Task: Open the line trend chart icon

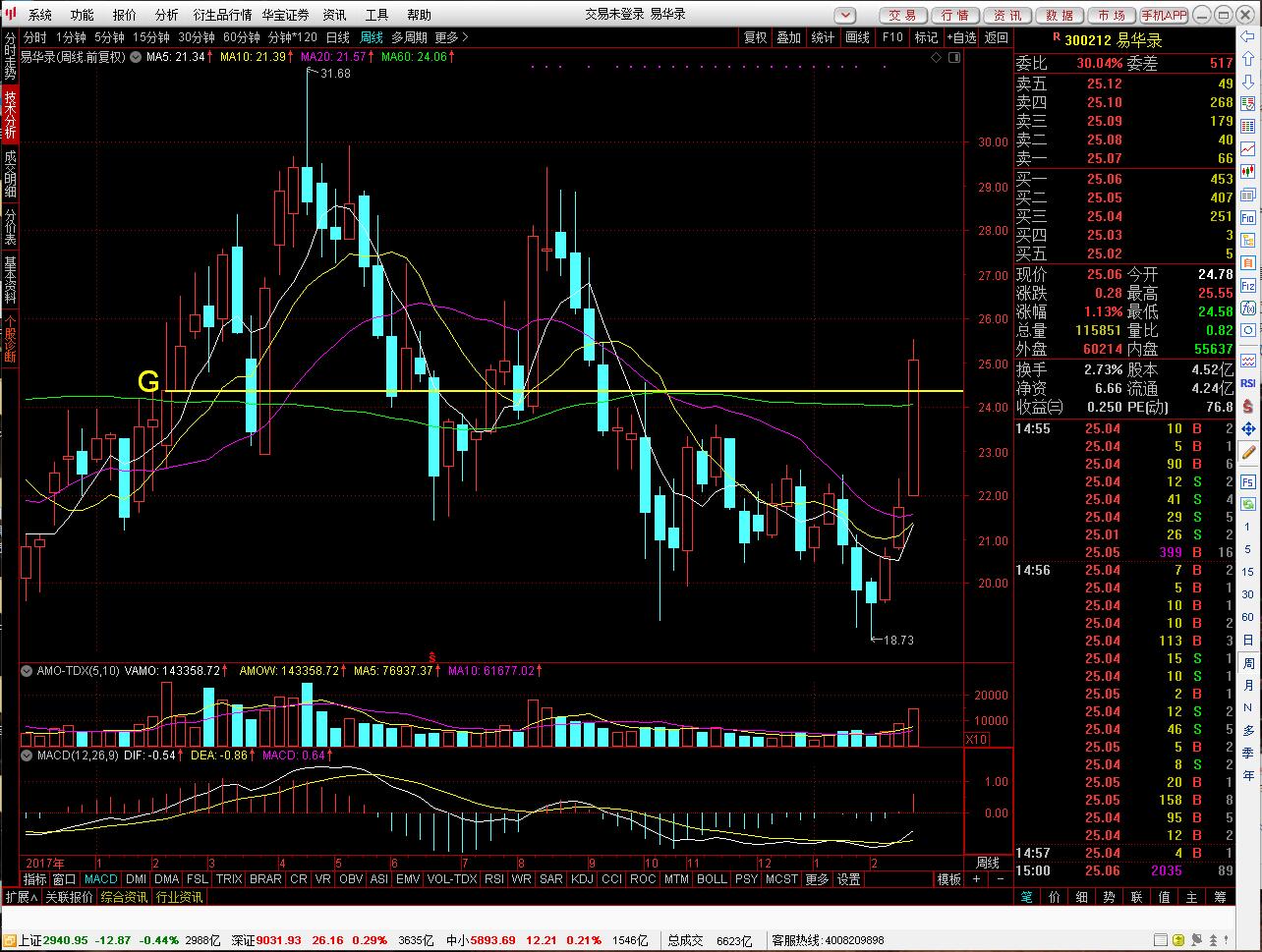Action: [x=1248, y=149]
